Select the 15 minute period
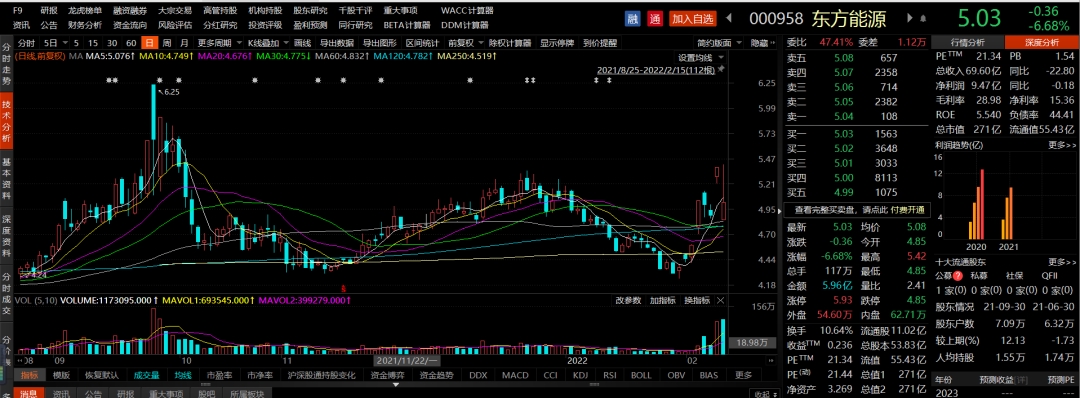The height and width of the screenshot is (398, 1080). (x=93, y=43)
